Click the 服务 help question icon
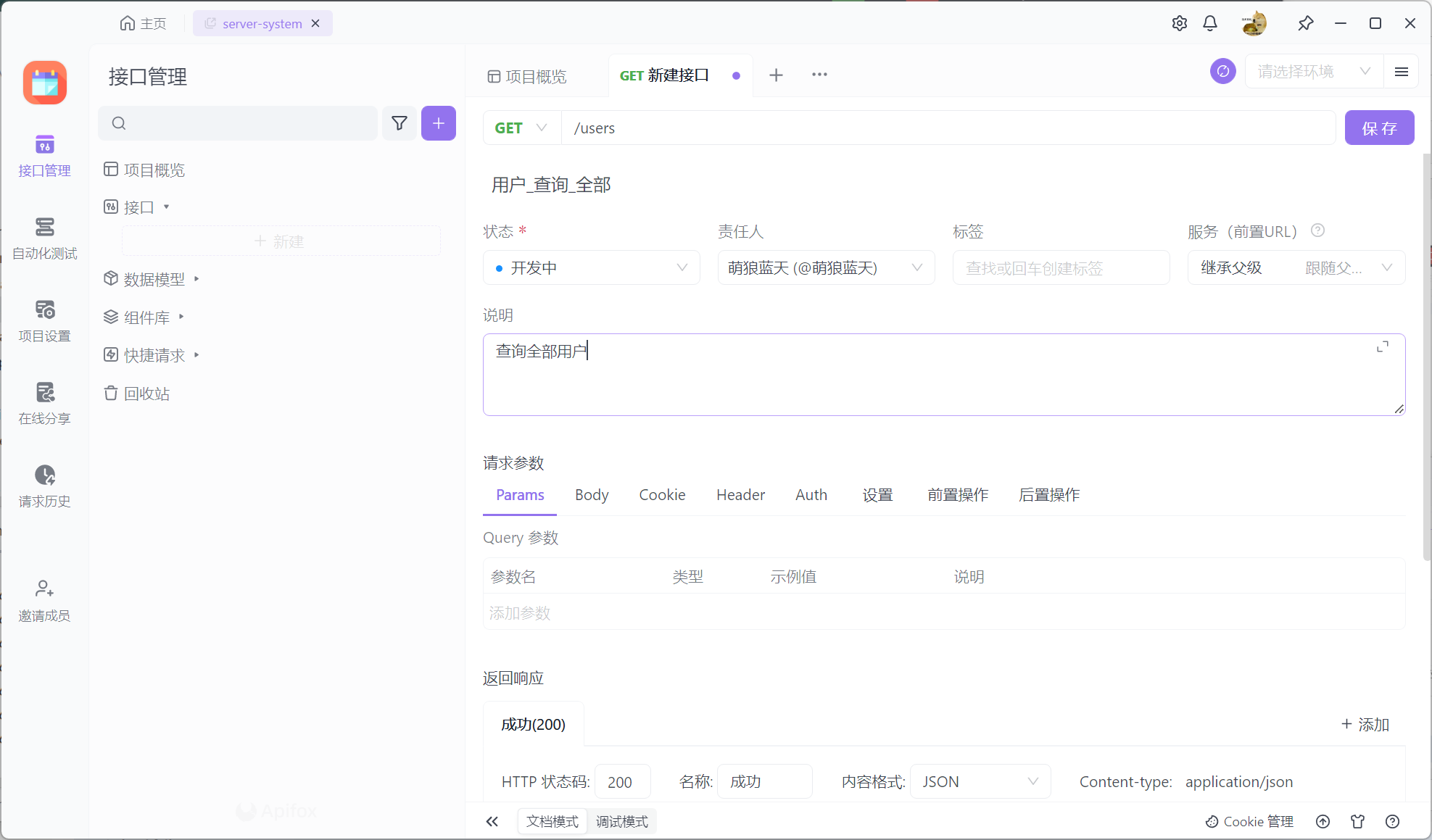Viewport: 1432px width, 840px height. coord(1317,230)
